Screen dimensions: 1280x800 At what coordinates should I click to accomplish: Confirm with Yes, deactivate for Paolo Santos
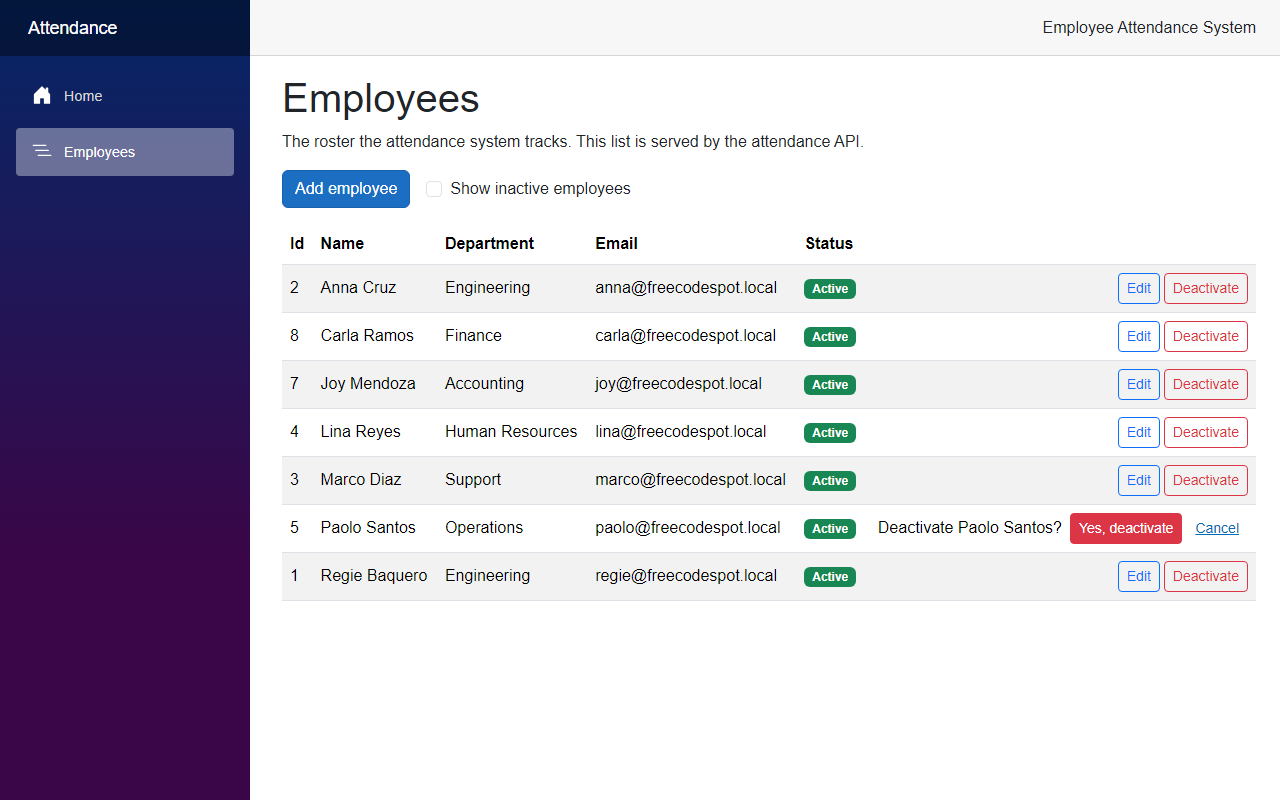pyautogui.click(x=1126, y=528)
